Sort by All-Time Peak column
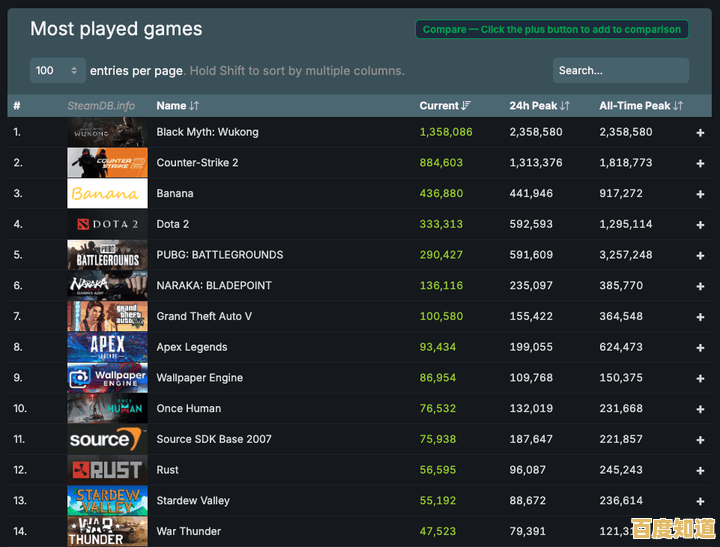This screenshot has height=547, width=720. [x=640, y=106]
